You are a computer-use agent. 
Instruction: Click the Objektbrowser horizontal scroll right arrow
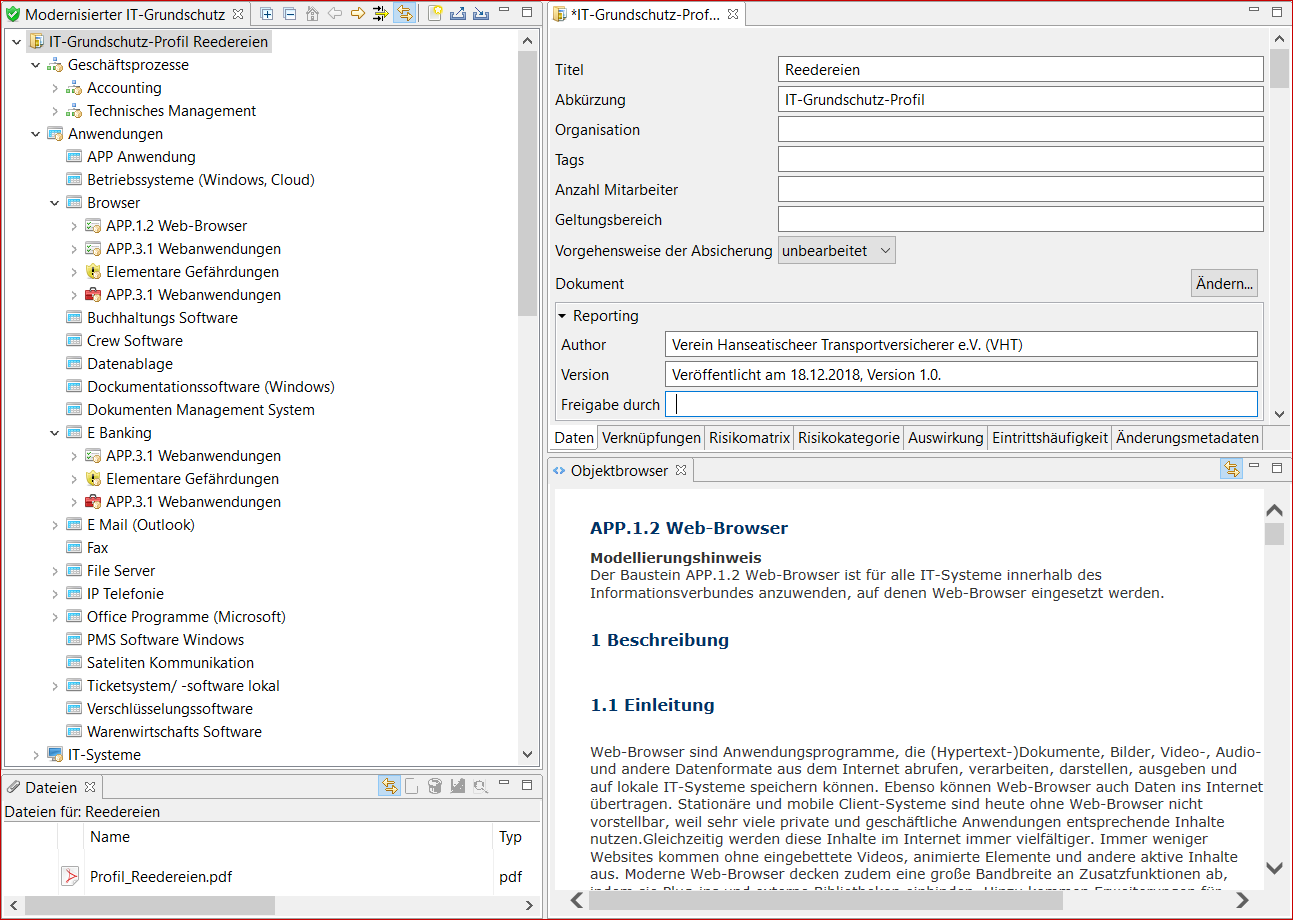pyautogui.click(x=1243, y=901)
